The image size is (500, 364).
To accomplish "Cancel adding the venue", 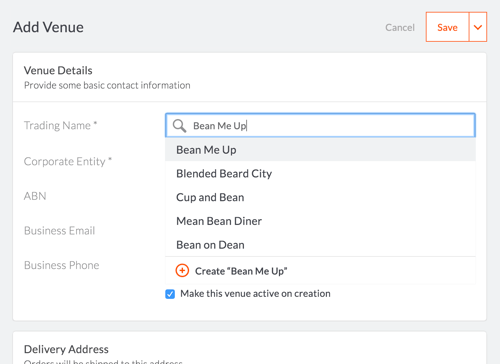I will coord(400,27).
